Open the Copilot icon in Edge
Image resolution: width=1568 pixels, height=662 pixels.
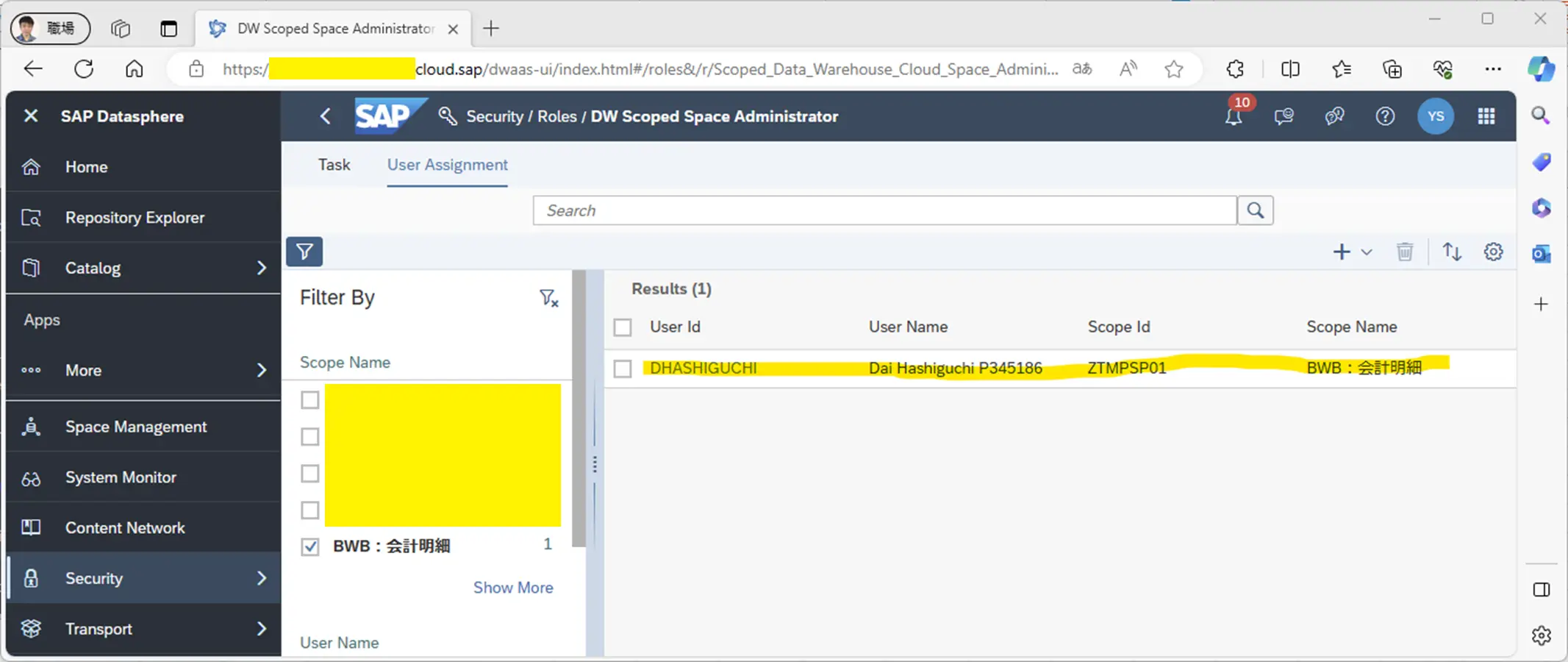pos(1541,69)
